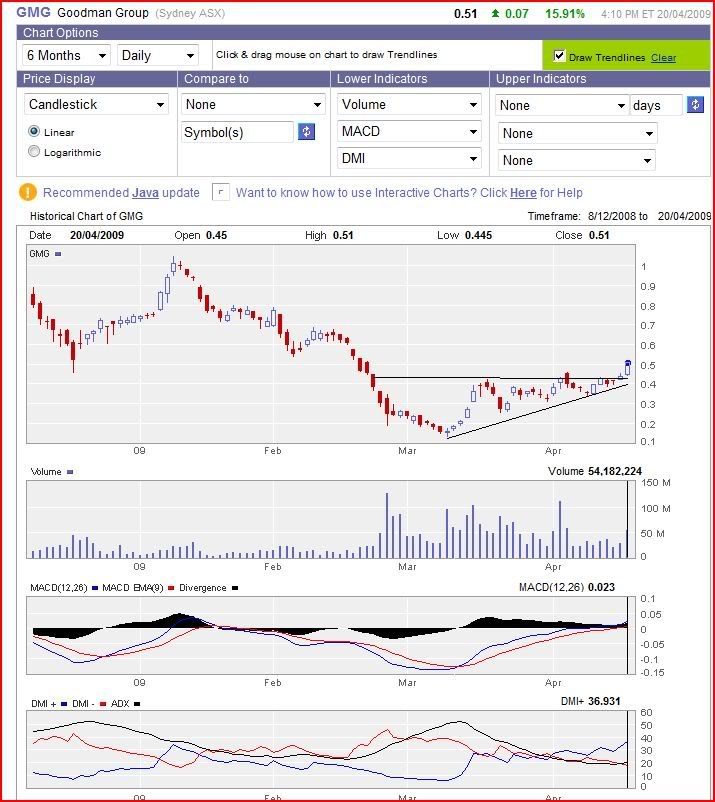This screenshot has height=802, width=715.
Task: Click the last candlestick on price chart
Action: [628, 368]
